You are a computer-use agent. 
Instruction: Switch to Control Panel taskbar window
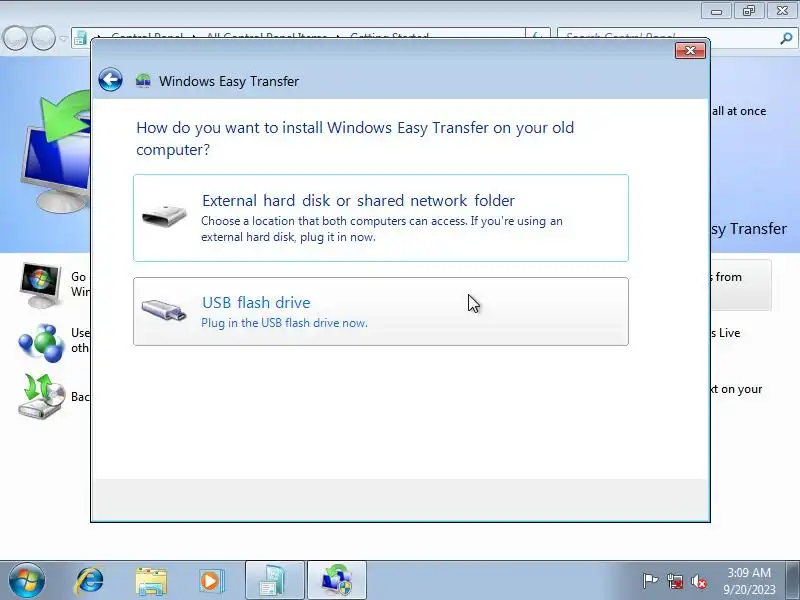click(x=274, y=581)
